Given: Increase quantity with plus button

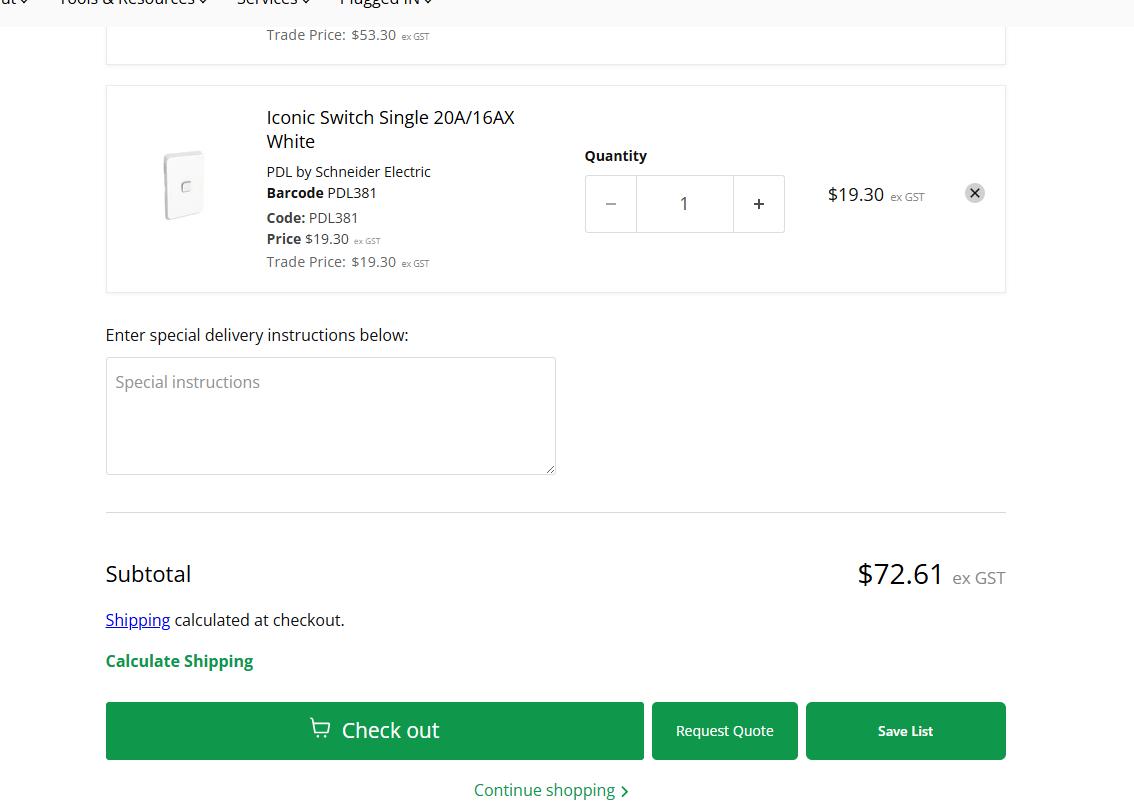Looking at the screenshot, I should point(759,204).
